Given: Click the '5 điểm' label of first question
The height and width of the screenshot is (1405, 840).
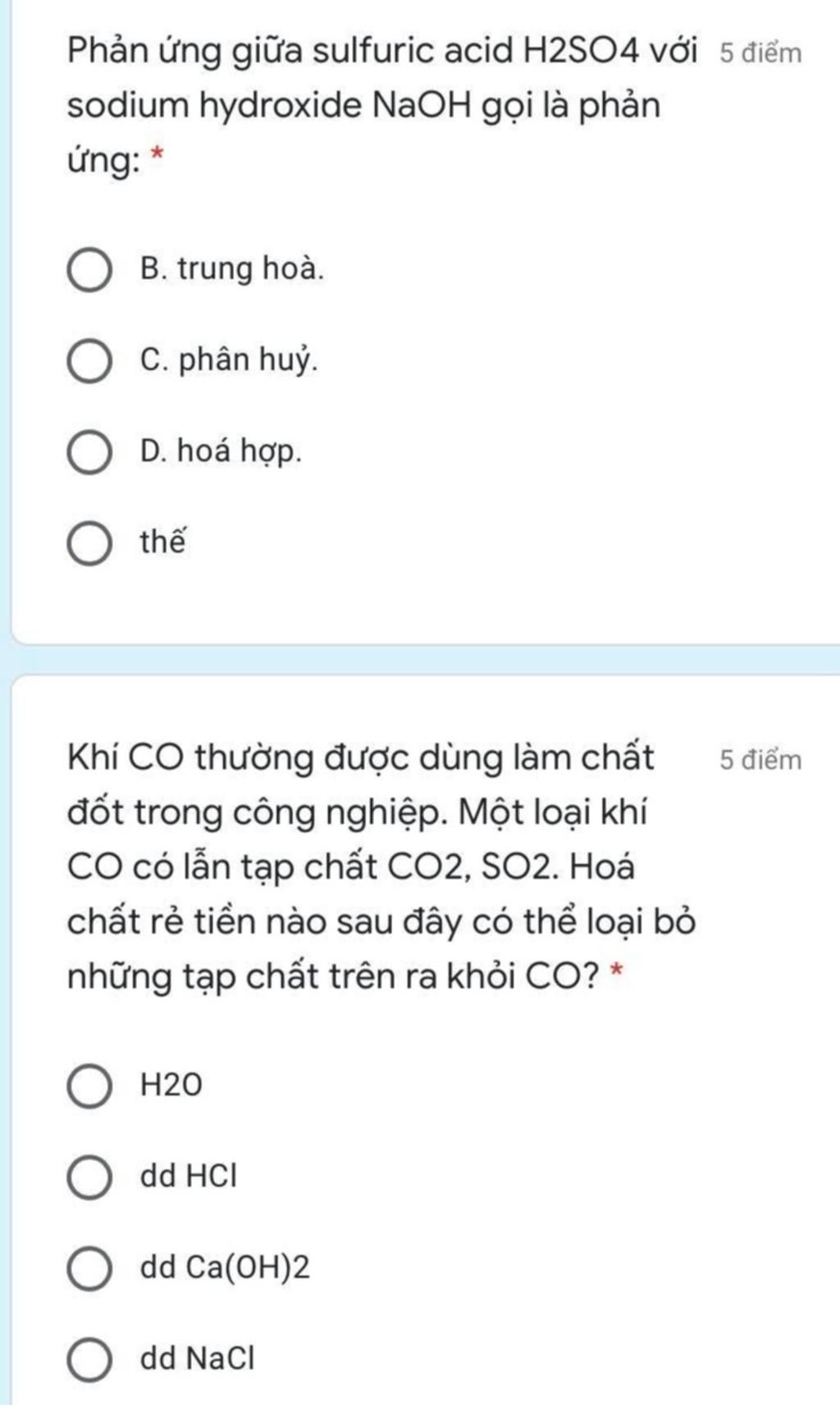Looking at the screenshot, I should [x=760, y=53].
